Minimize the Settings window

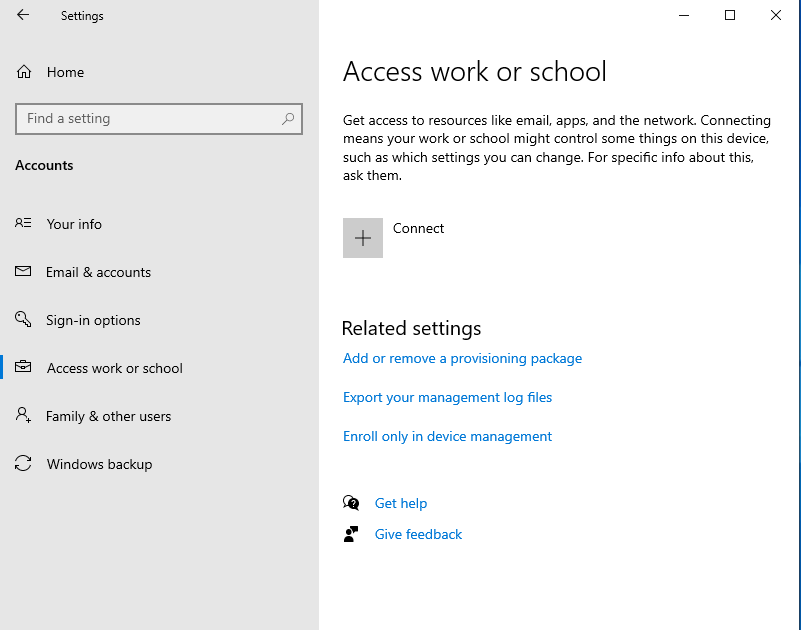point(684,15)
